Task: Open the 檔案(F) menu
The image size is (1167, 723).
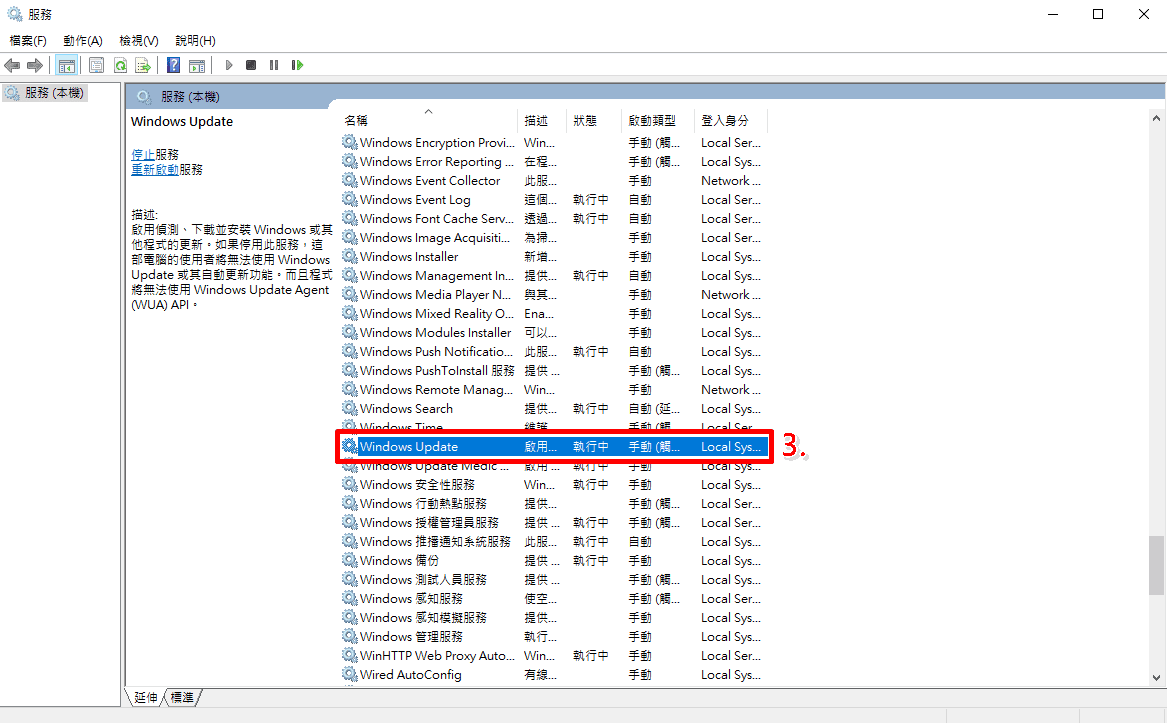Action: coord(28,40)
